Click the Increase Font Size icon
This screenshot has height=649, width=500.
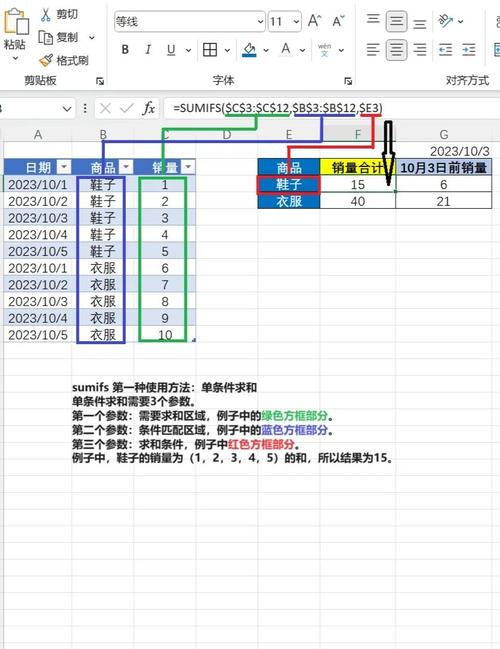(x=315, y=21)
